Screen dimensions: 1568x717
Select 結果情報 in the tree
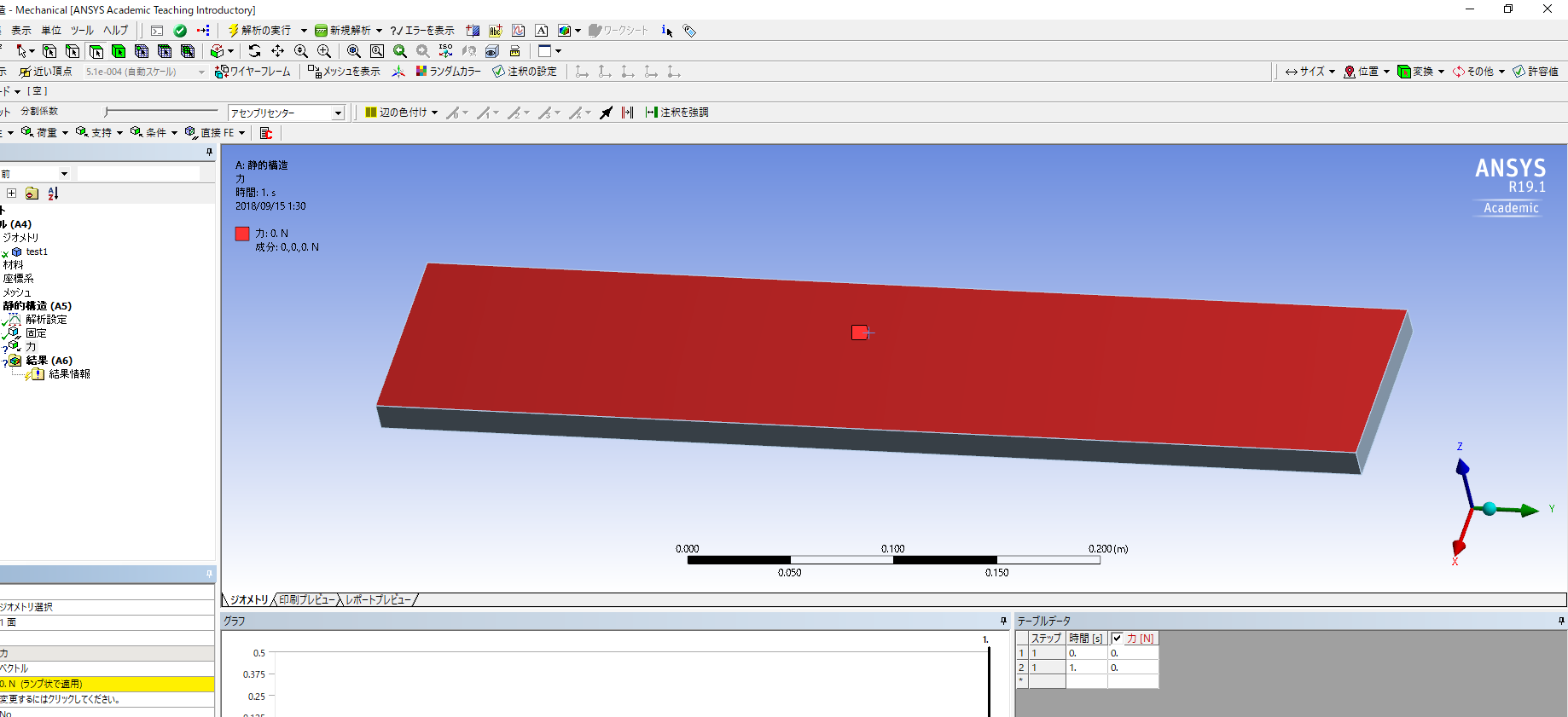click(x=70, y=374)
